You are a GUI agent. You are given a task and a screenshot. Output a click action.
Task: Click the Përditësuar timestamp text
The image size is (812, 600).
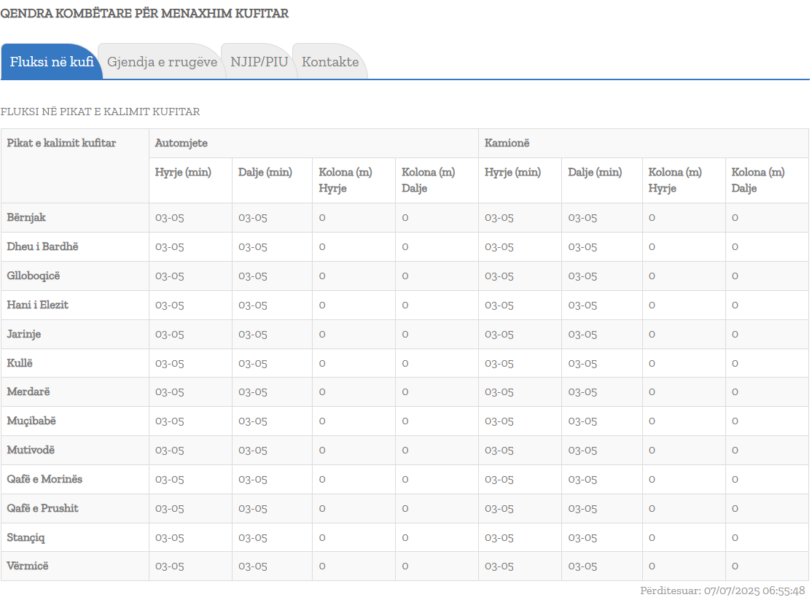tap(722, 591)
